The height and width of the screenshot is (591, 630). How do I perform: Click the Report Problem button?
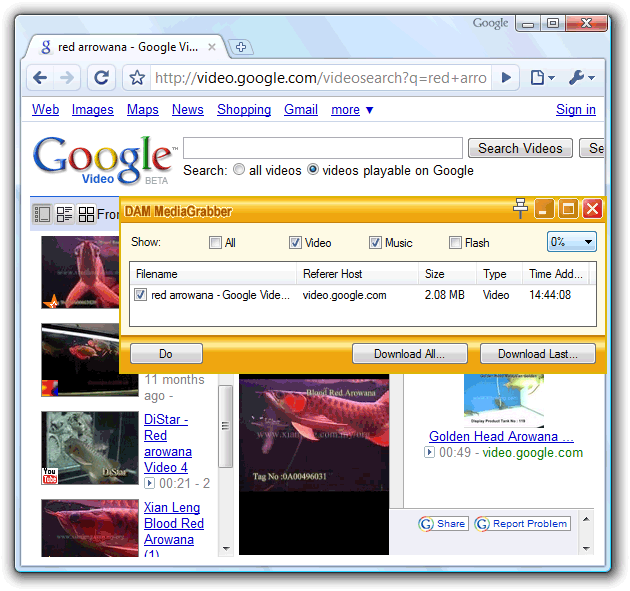(x=522, y=524)
